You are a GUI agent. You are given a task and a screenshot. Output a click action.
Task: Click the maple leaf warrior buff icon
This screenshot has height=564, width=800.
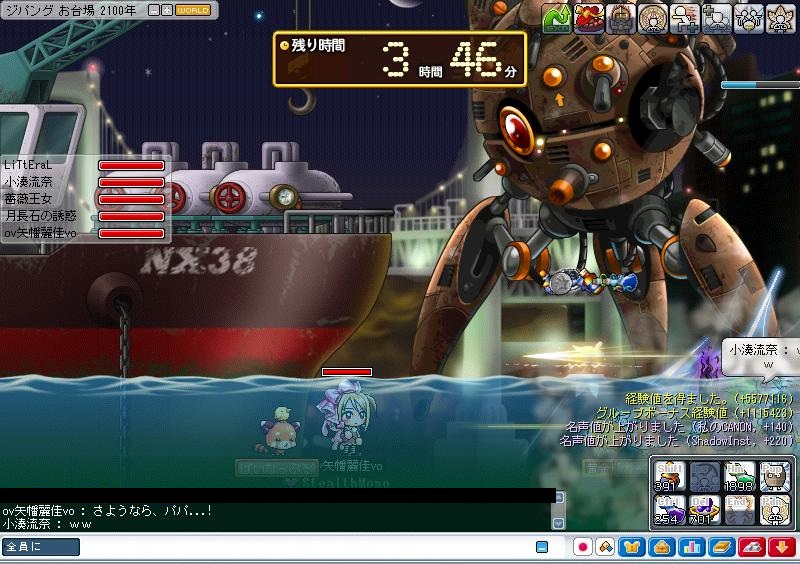coord(781,18)
